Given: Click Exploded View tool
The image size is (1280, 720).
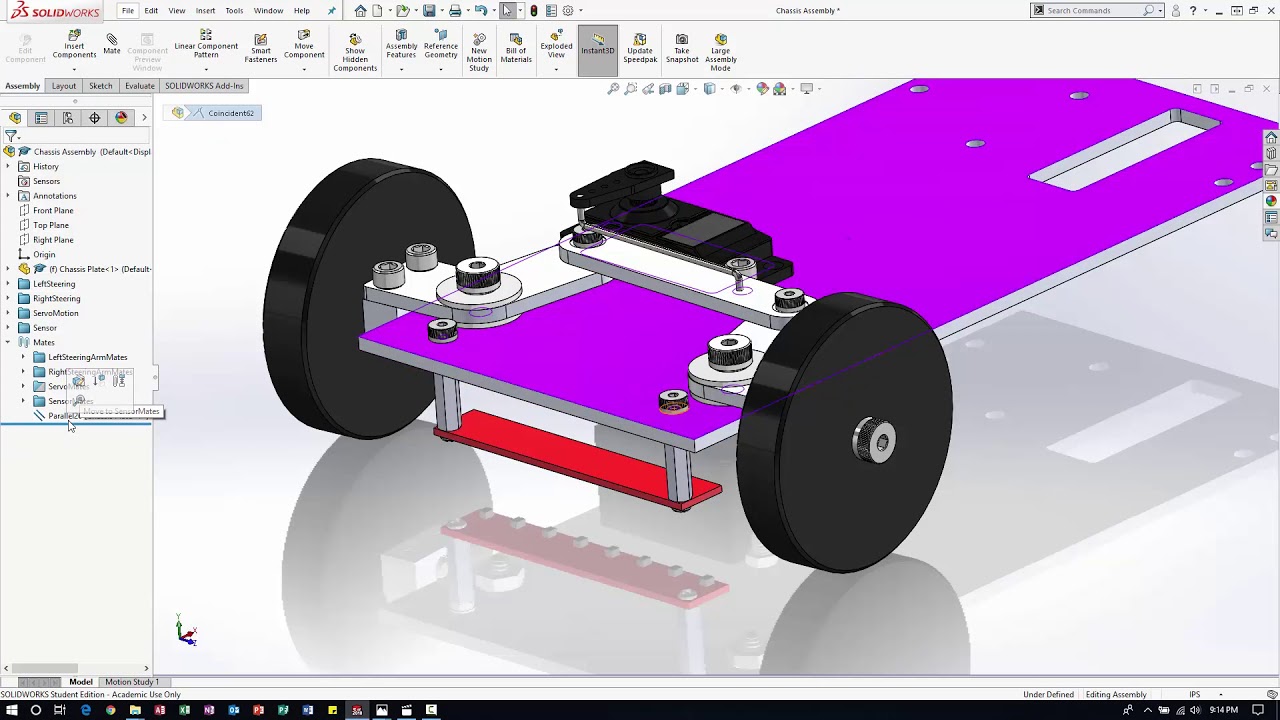Looking at the screenshot, I should click(x=556, y=45).
